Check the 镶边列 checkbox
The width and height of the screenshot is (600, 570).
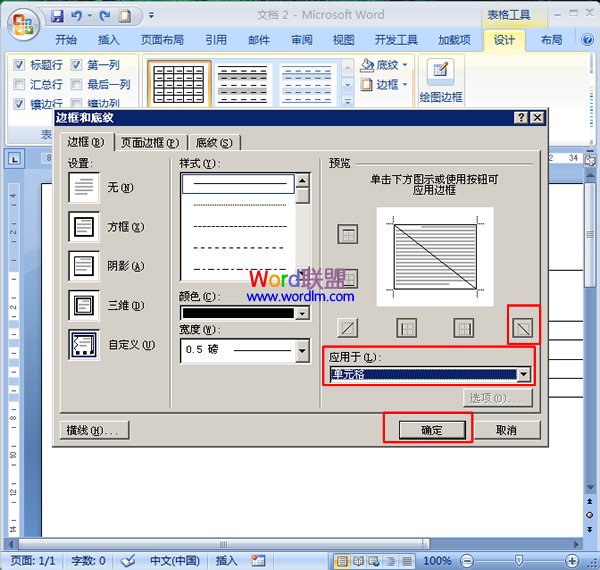(x=77, y=104)
